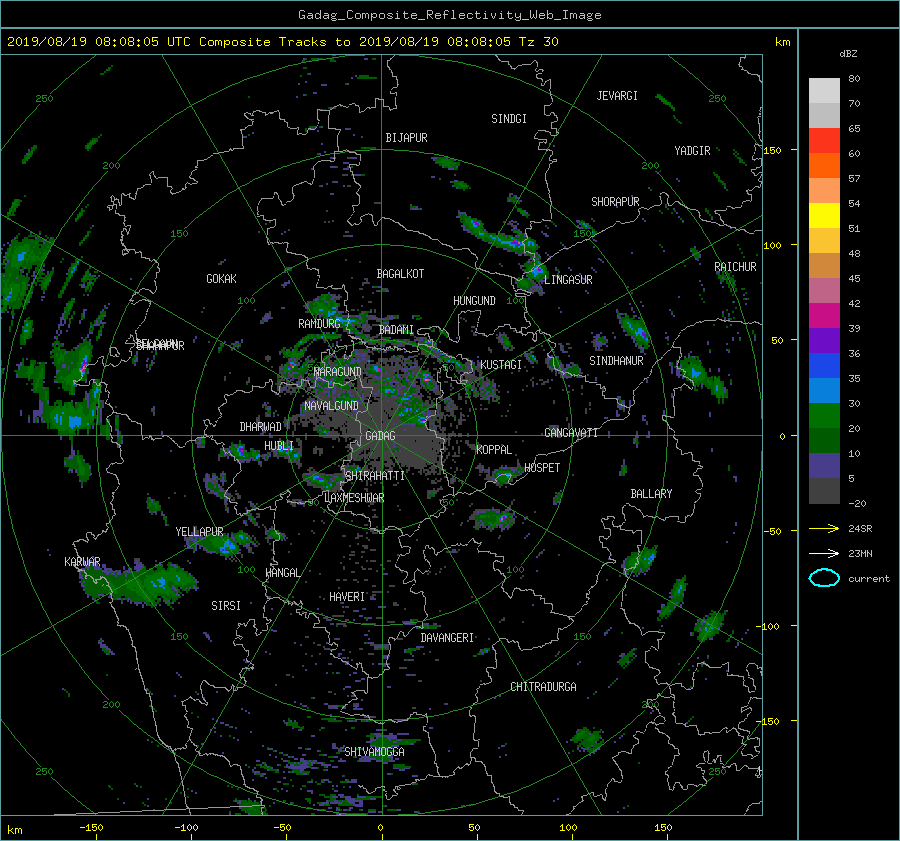Click the GANGAVATI city label
900x841 pixels.
[x=571, y=432]
